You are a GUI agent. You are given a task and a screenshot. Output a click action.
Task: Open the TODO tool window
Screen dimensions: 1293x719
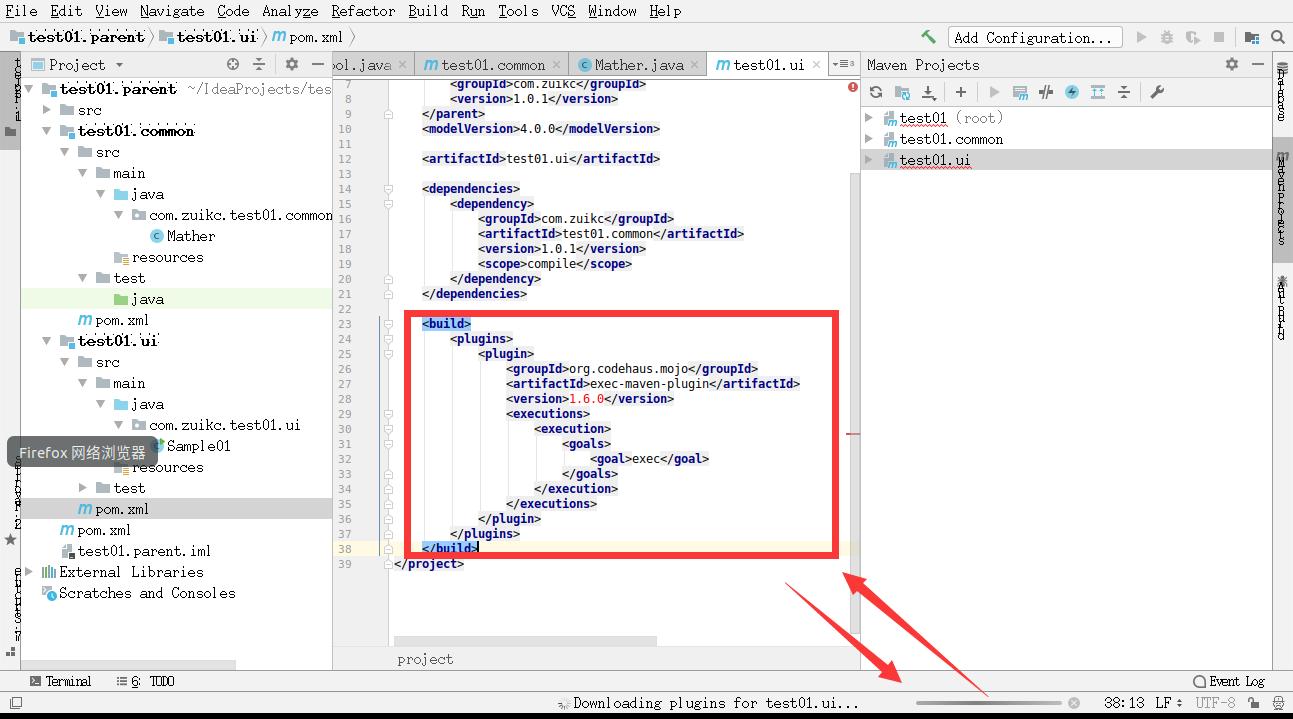(x=144, y=681)
